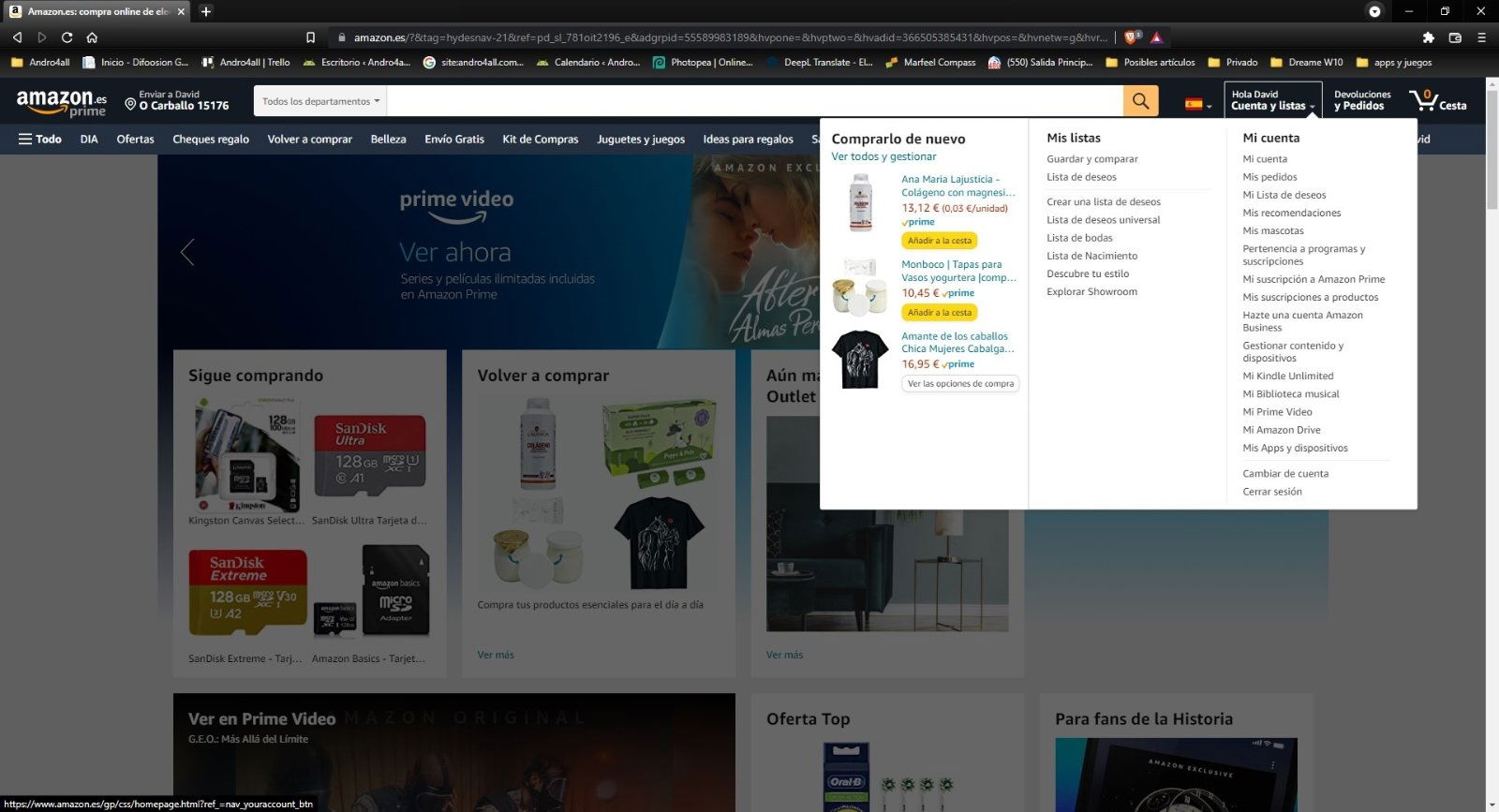Click Ver las opciones de compra button

960,384
